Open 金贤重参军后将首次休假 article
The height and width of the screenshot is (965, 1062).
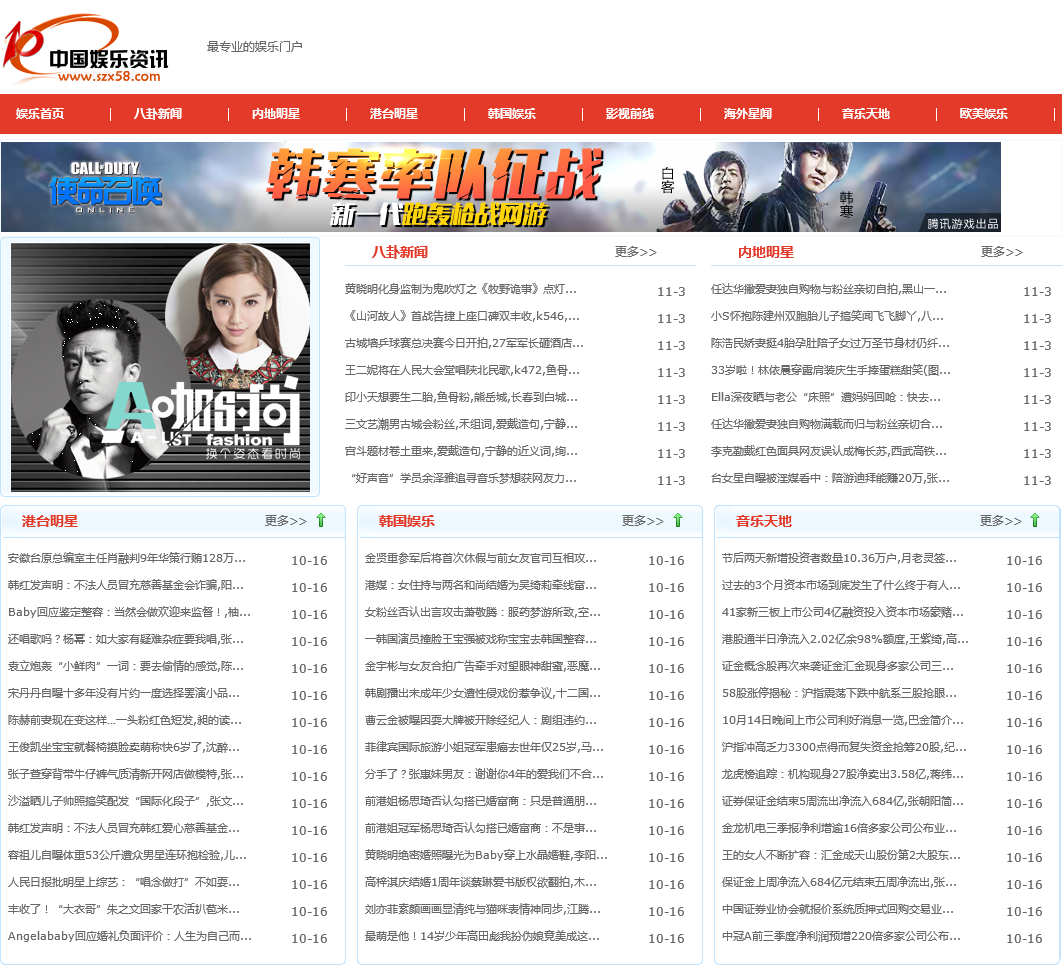coord(480,559)
